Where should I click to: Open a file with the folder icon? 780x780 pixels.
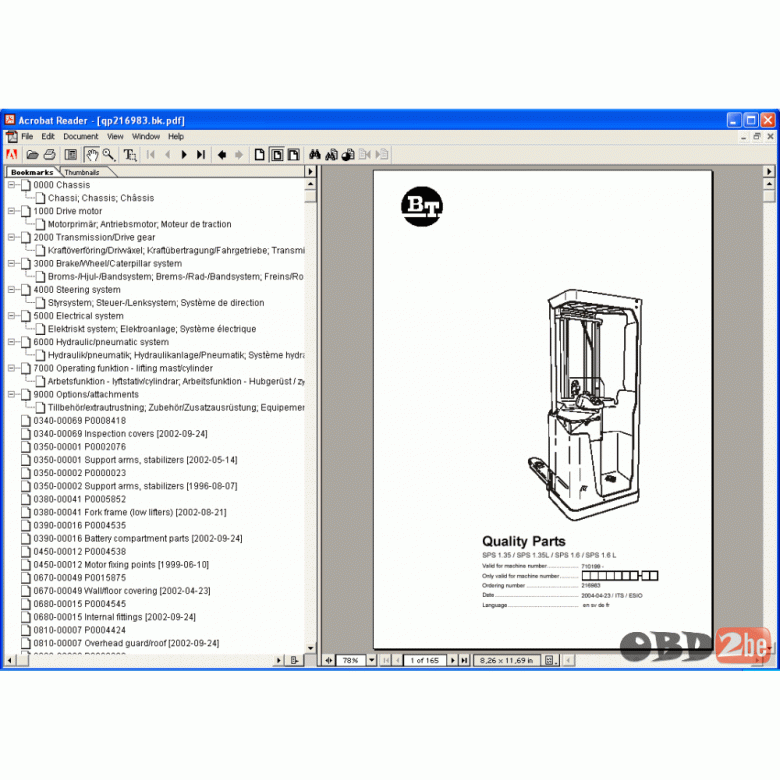32,155
